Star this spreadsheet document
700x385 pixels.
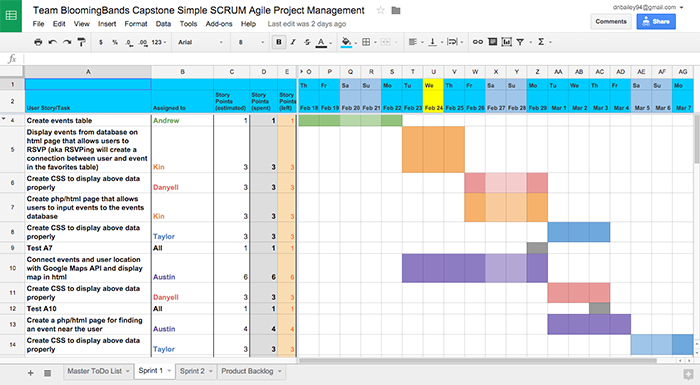click(x=380, y=10)
